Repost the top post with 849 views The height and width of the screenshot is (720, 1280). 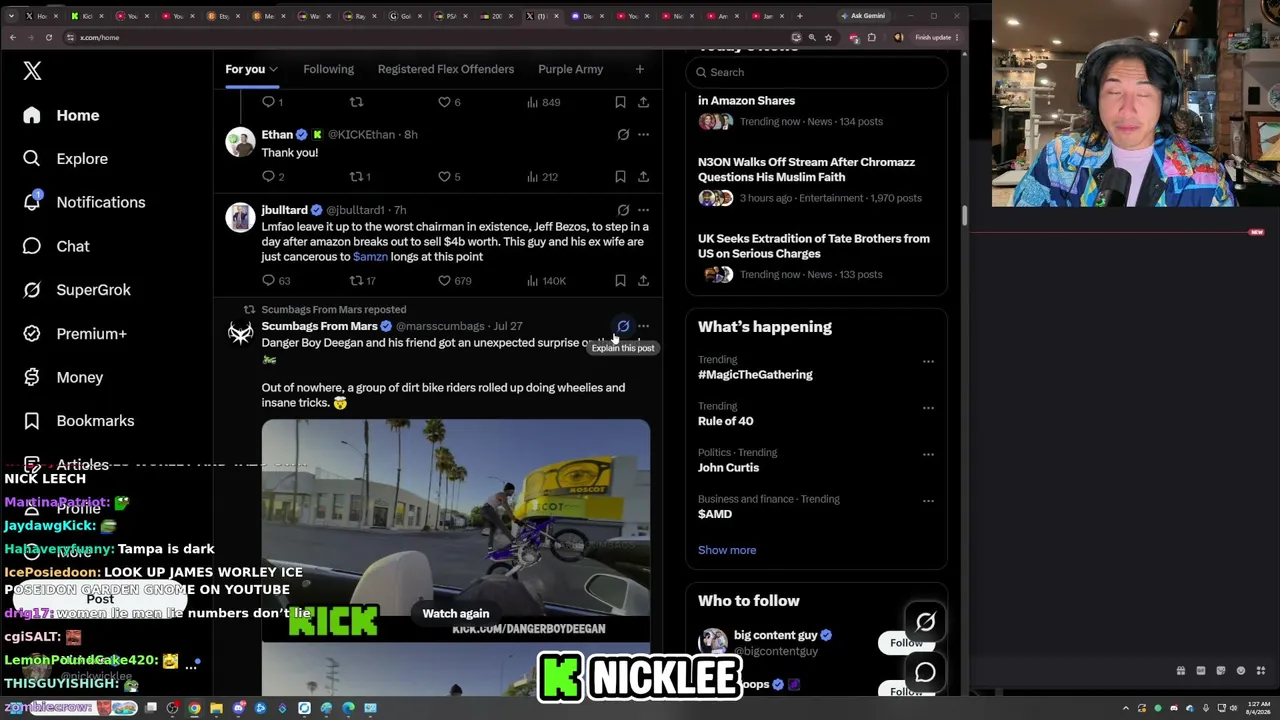[356, 102]
